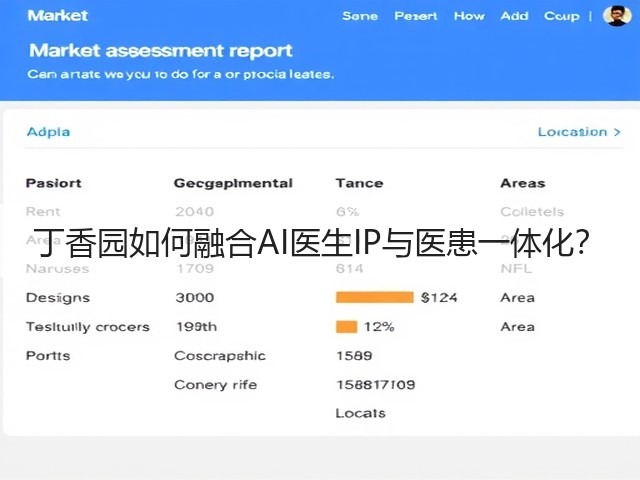640x480 pixels.
Task: Open the user profile avatar
Action: coord(616,16)
